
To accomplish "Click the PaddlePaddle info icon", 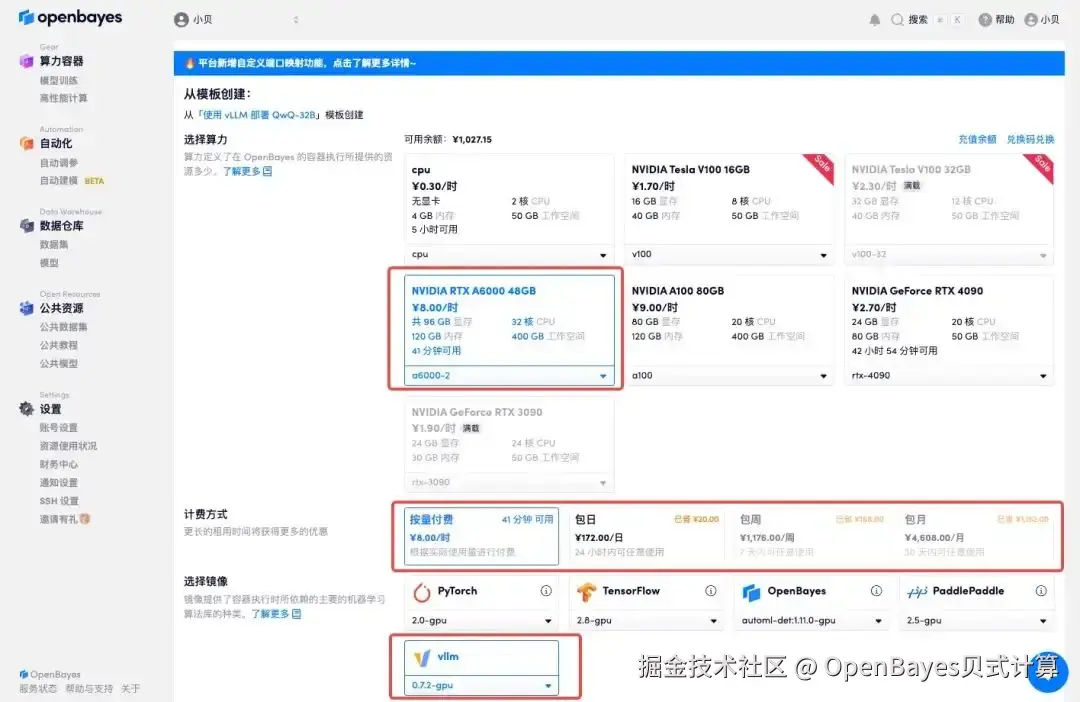I will click(x=1041, y=590).
